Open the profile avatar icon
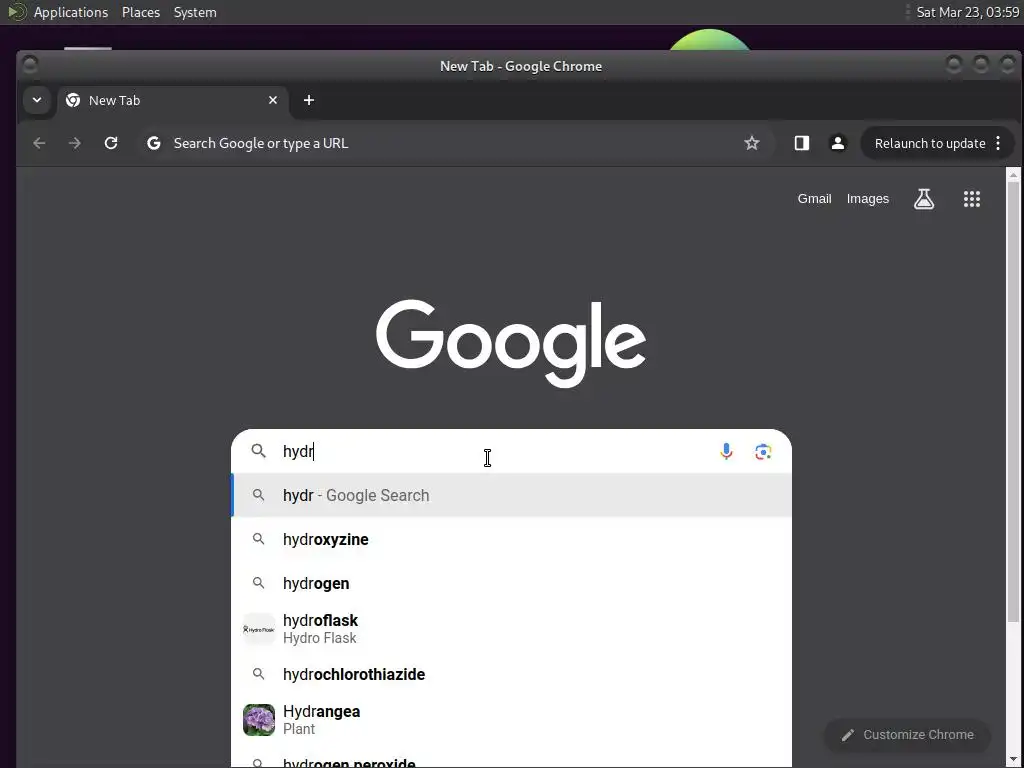 838,143
